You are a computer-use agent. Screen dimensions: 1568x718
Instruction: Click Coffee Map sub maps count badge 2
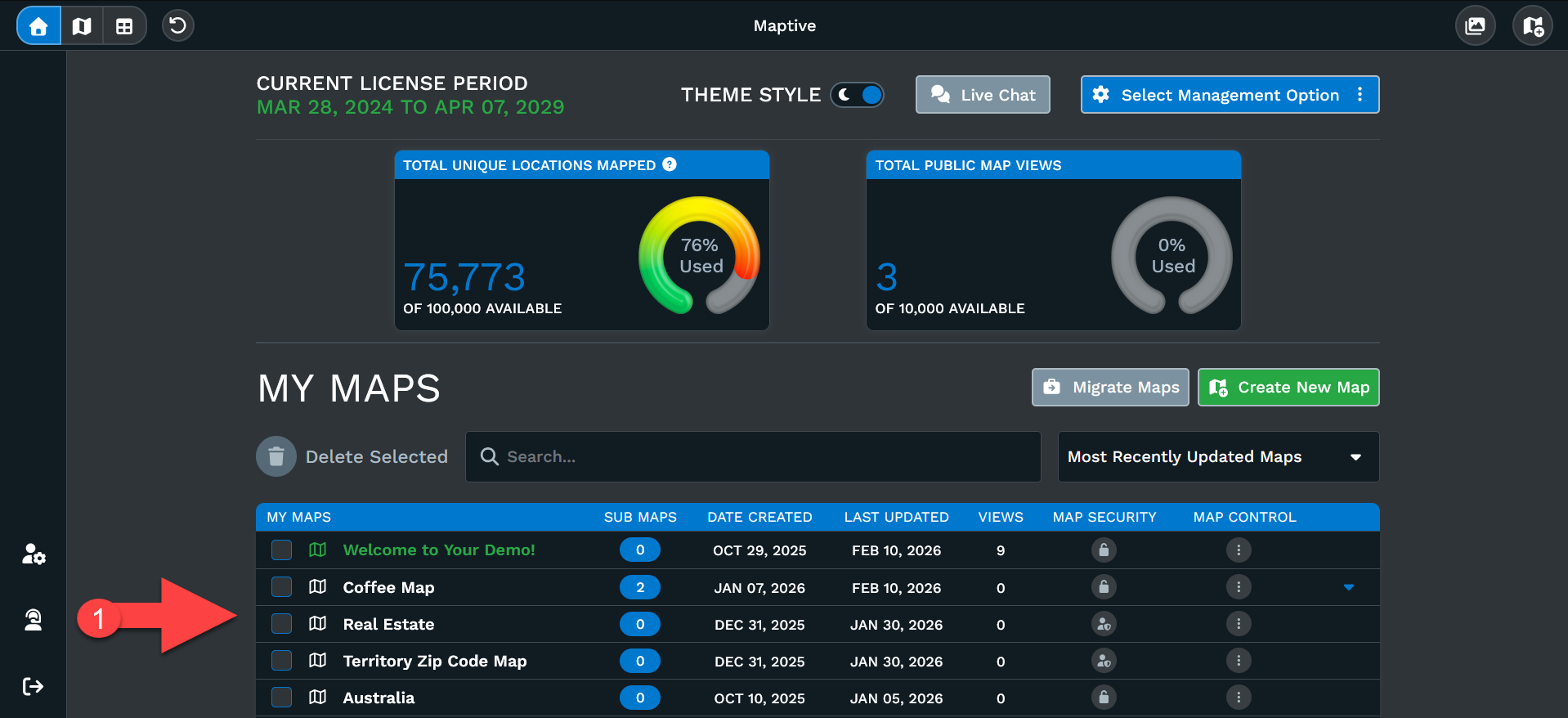point(640,587)
